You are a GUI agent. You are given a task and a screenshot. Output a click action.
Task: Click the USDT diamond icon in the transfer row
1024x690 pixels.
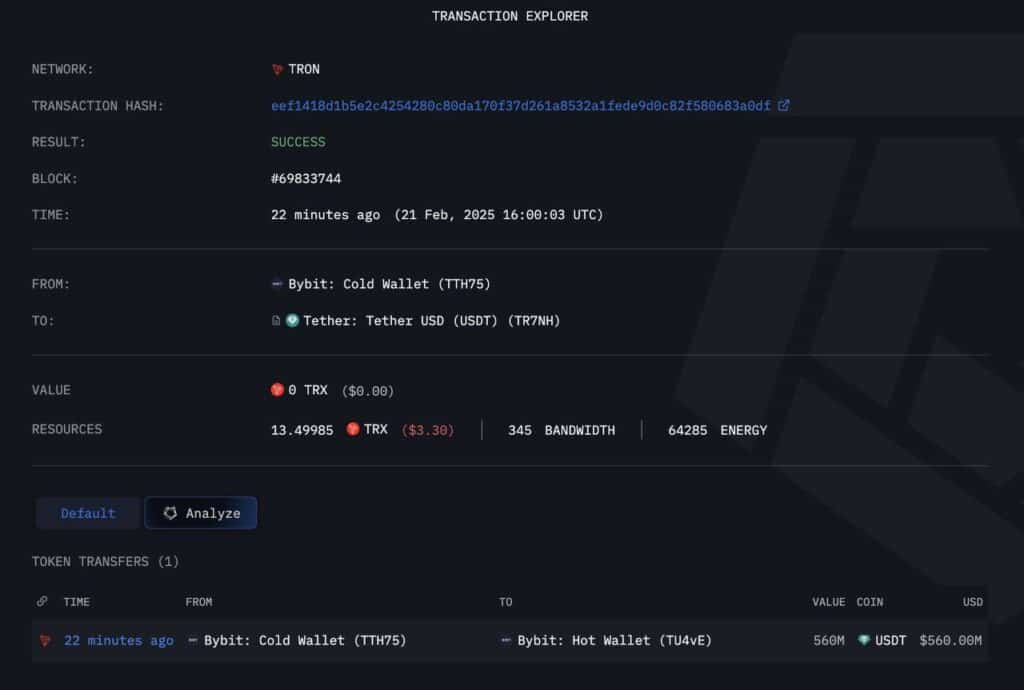863,640
